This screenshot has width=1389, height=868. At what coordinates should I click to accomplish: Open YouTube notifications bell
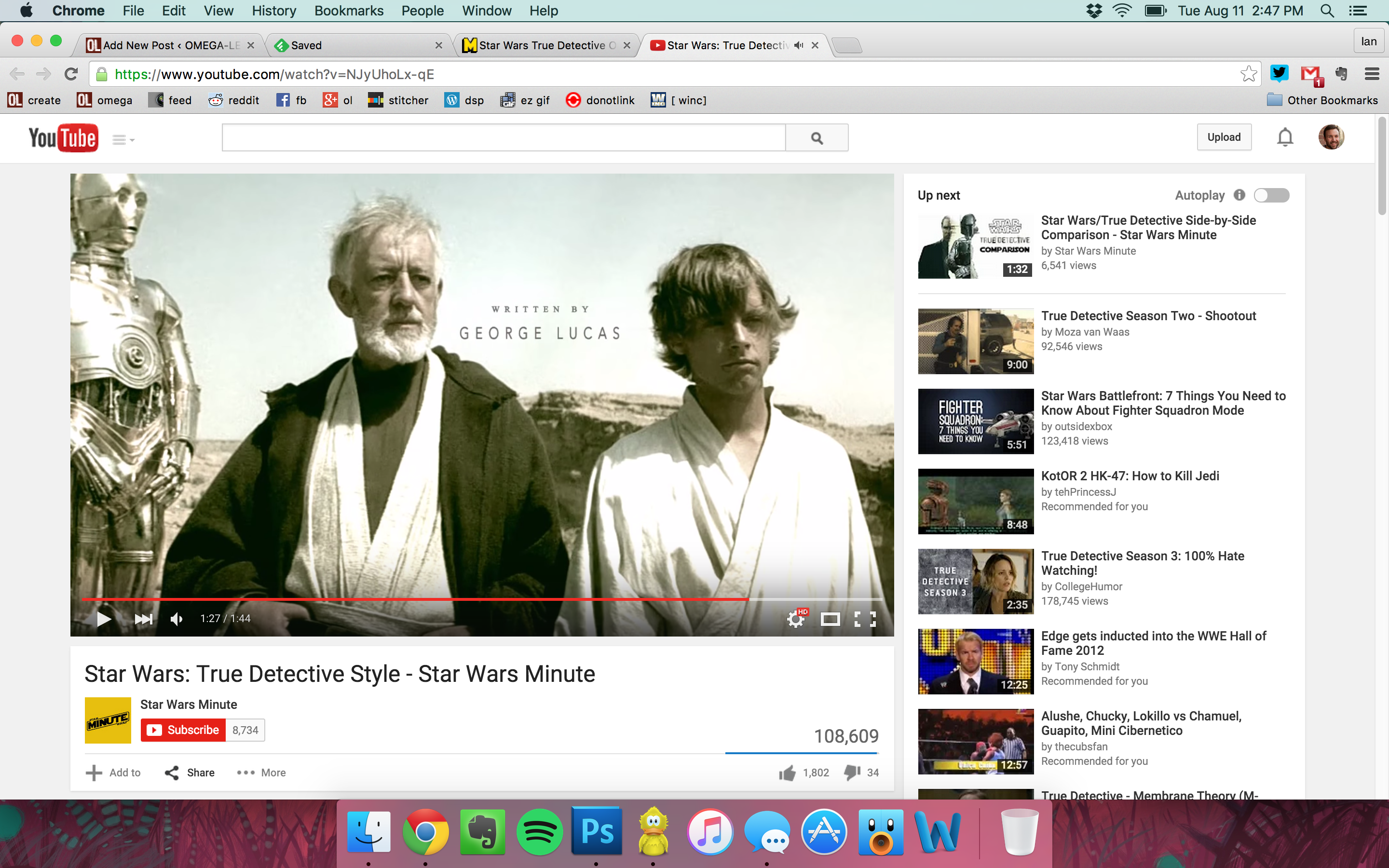coord(1285,137)
